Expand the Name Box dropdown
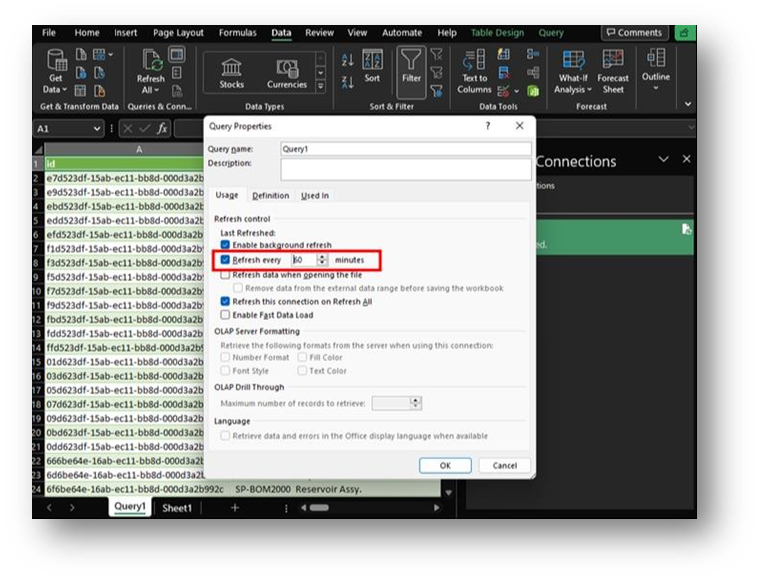Screen dimensions: 760x581 point(97,128)
